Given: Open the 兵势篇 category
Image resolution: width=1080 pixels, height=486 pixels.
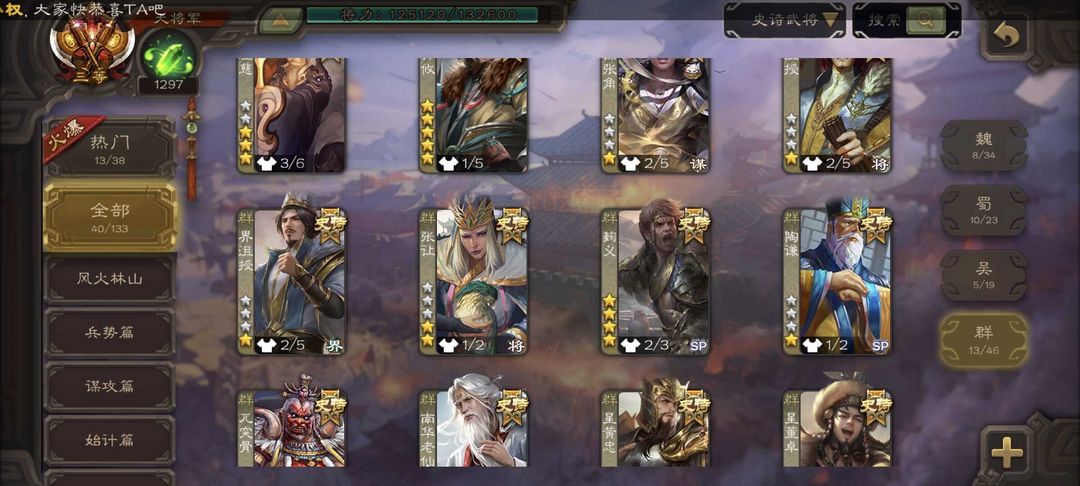Looking at the screenshot, I should point(110,332).
